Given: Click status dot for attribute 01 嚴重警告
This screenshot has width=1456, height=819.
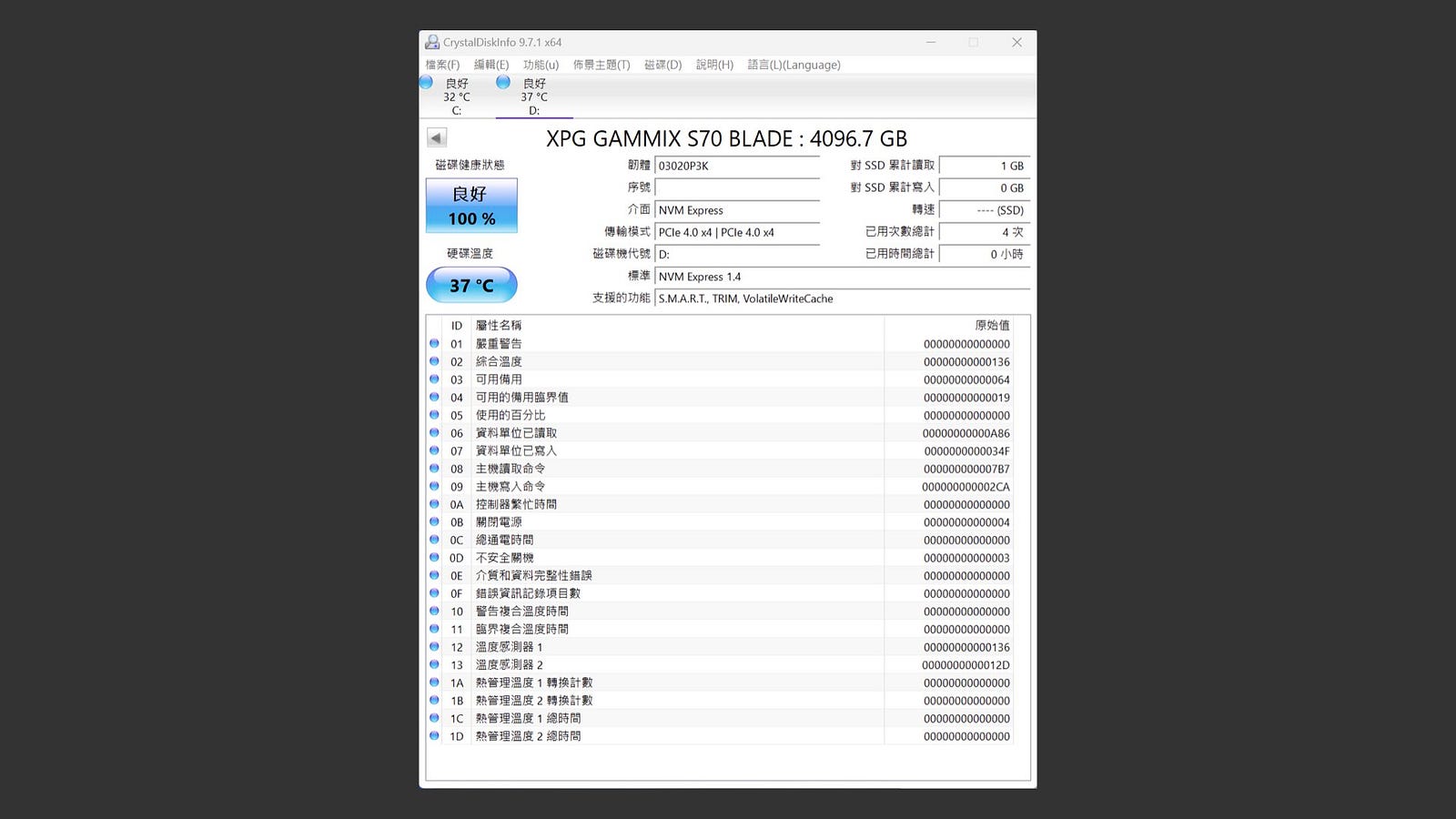Looking at the screenshot, I should tap(434, 344).
